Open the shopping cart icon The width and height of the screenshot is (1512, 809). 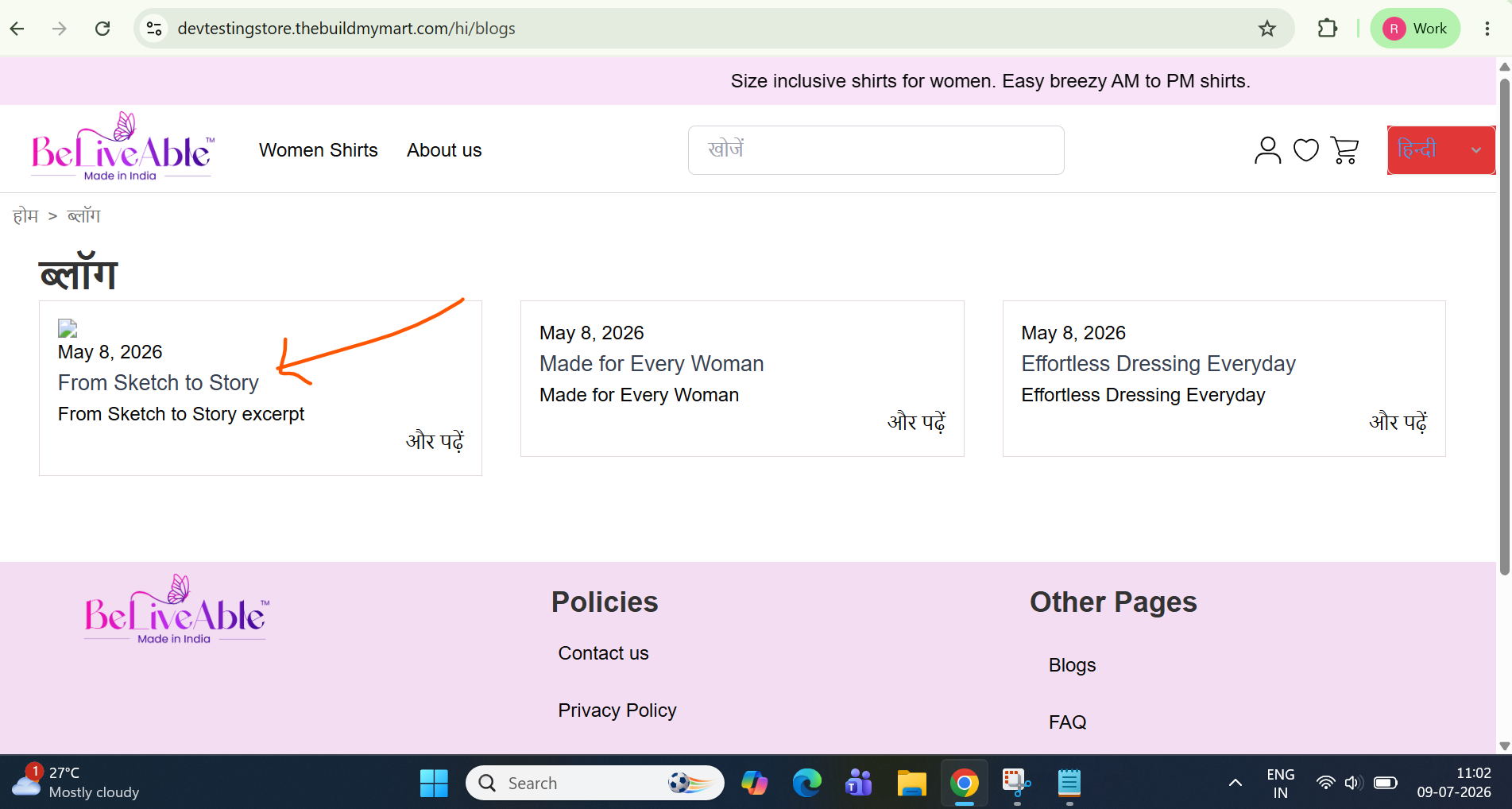click(1344, 149)
